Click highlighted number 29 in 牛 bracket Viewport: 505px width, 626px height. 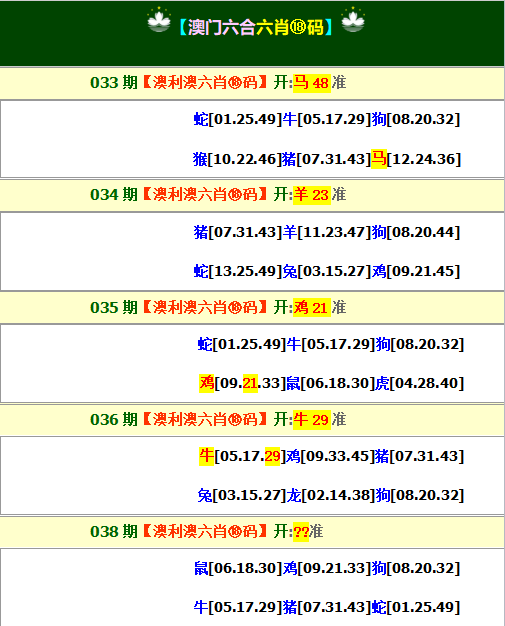coord(272,456)
